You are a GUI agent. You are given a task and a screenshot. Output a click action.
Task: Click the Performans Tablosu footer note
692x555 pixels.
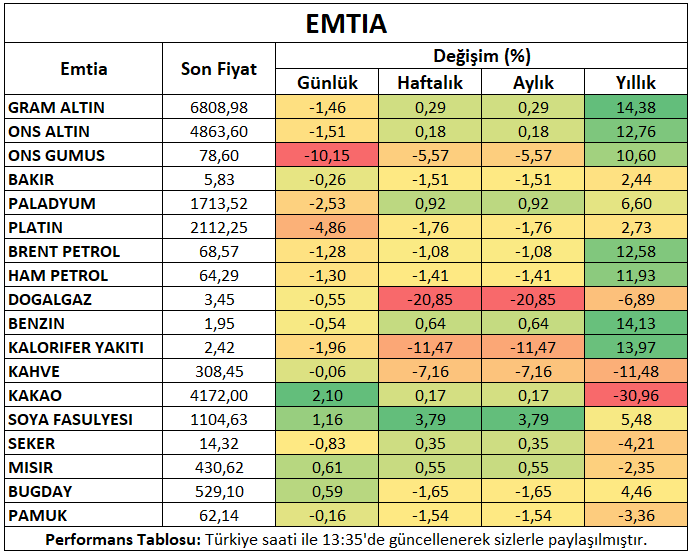[346, 540]
